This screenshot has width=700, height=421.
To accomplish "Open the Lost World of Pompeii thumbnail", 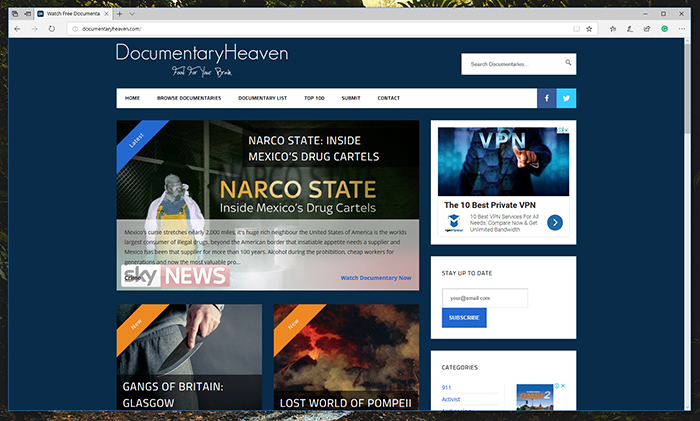I will pos(346,357).
